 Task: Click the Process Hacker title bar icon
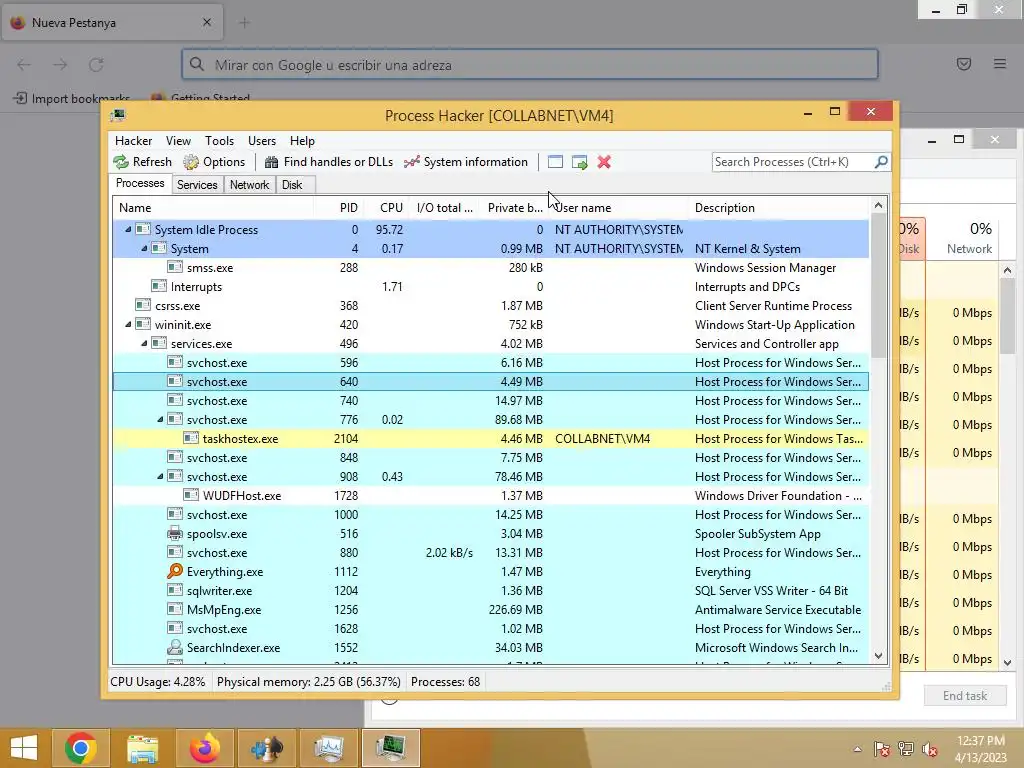(x=118, y=116)
